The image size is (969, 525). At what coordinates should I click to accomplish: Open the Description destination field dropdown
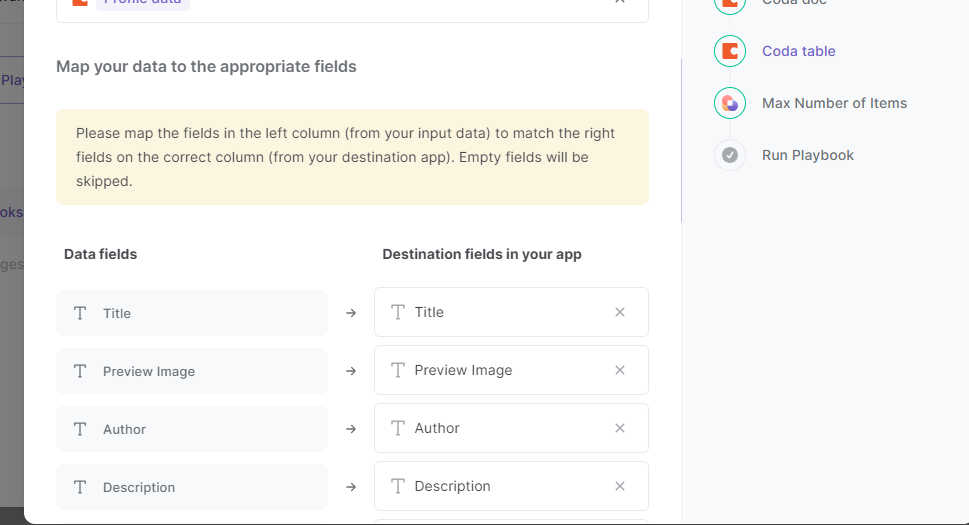tap(511, 486)
